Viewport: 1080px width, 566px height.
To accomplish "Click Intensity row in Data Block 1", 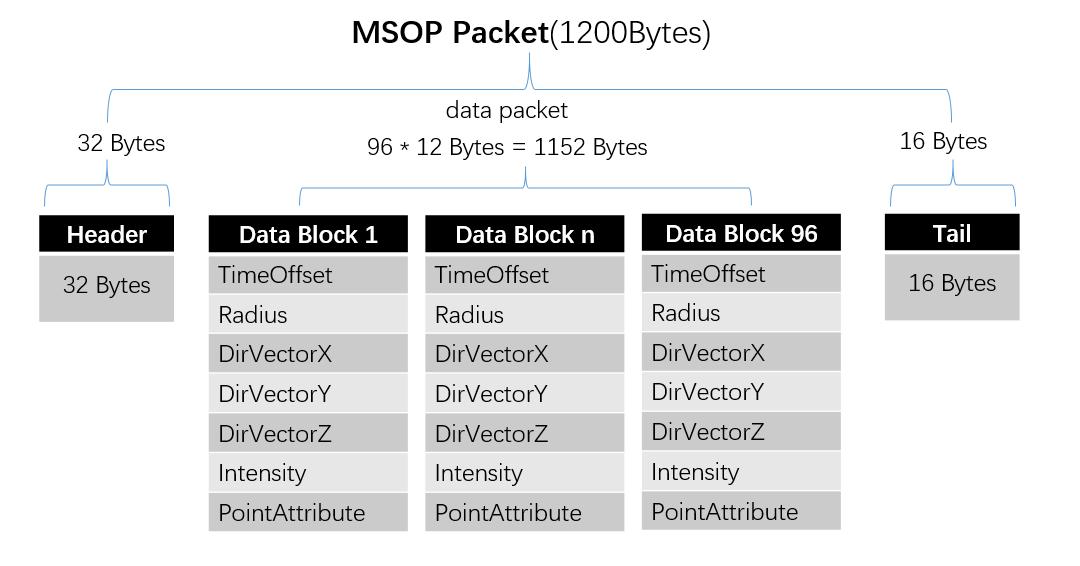I will (x=308, y=473).
